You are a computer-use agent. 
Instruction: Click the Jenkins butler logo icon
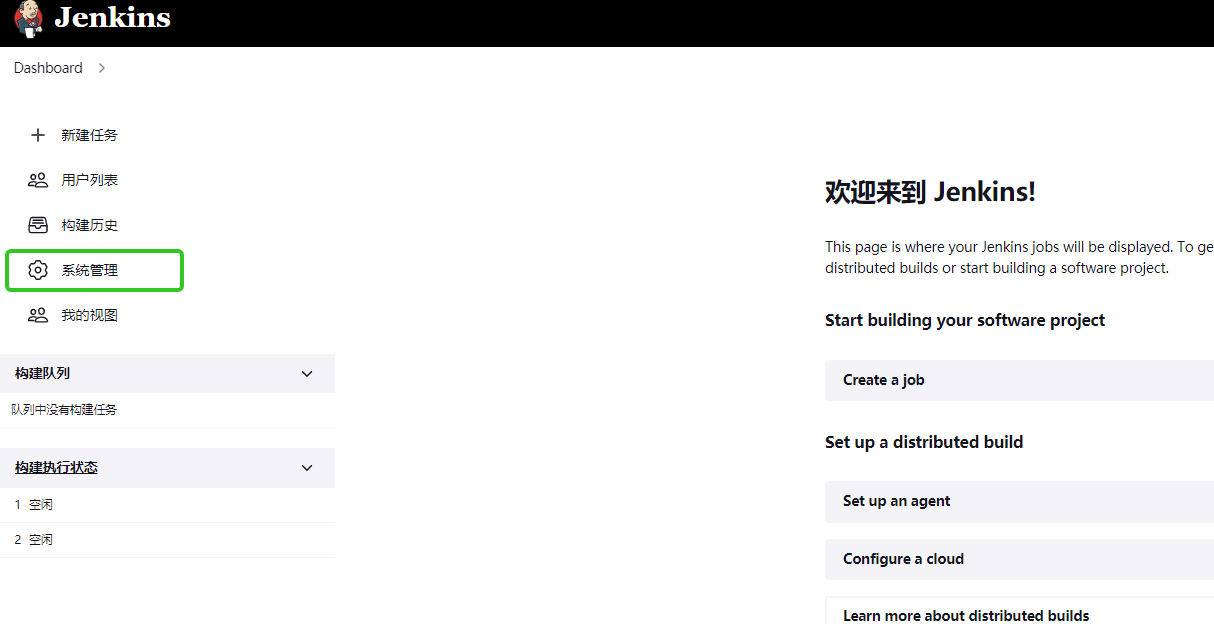29,18
